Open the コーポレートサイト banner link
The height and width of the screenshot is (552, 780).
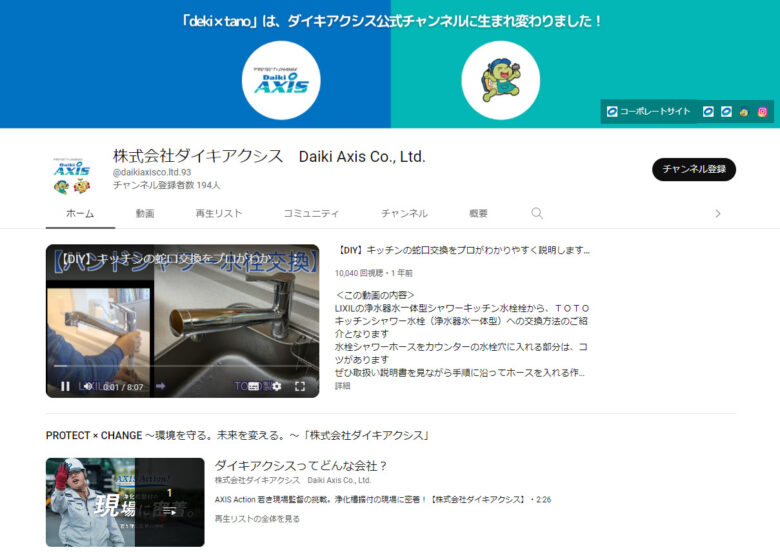[x=648, y=111]
